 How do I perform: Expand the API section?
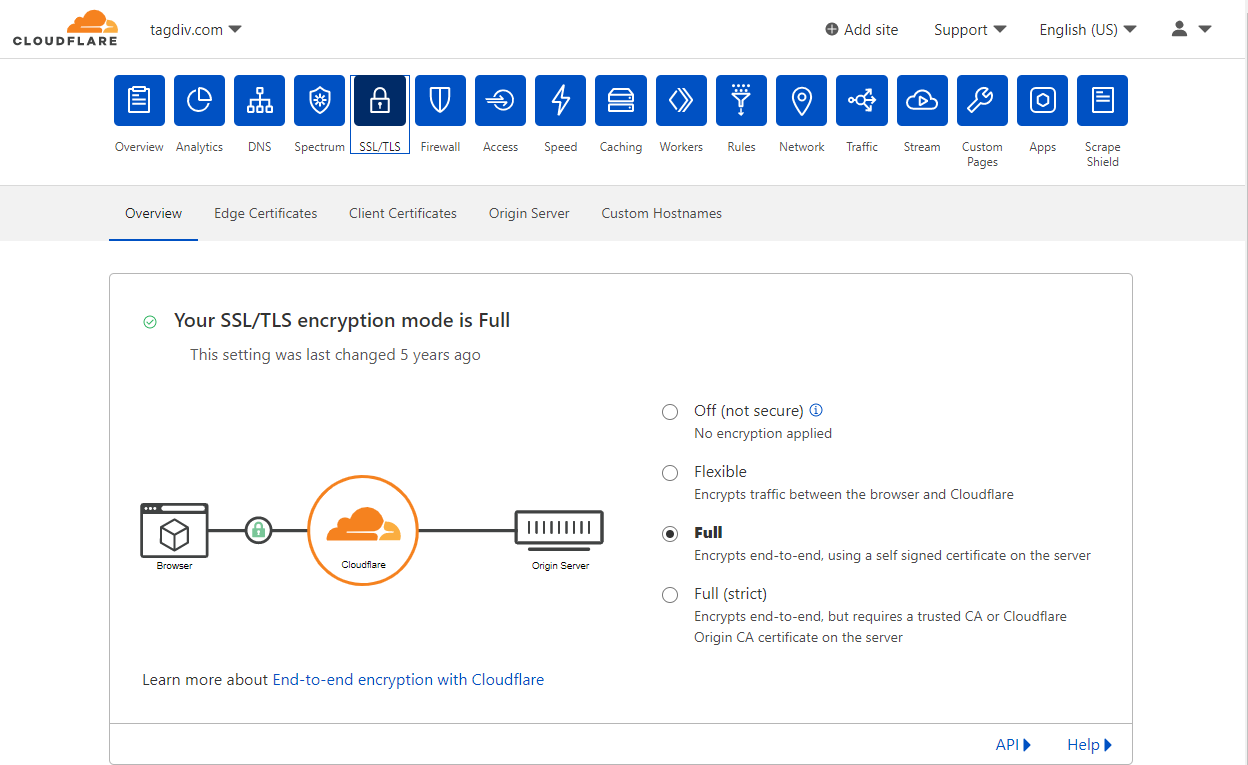point(1013,745)
